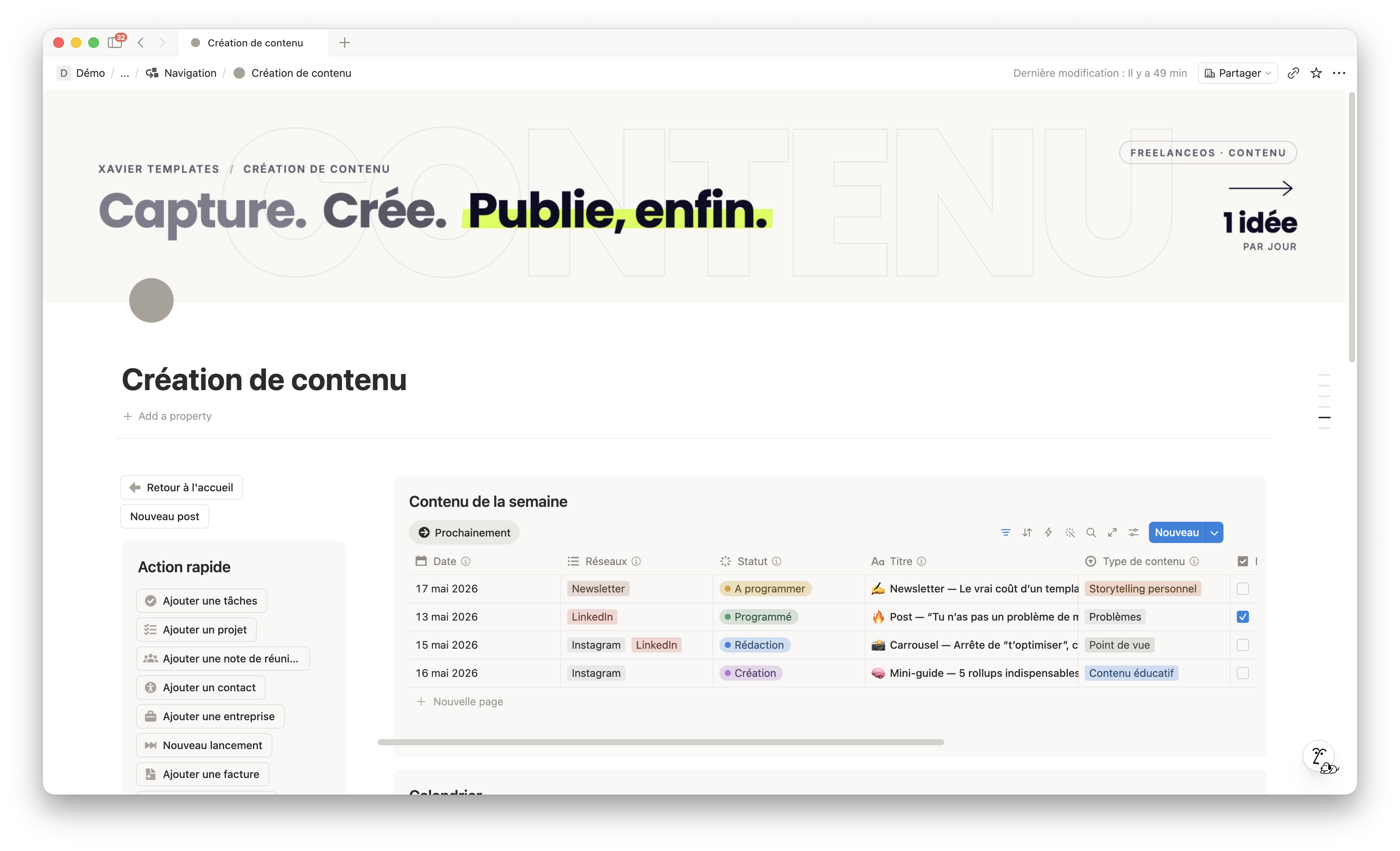Click the Création de contenu page title
The height and width of the screenshot is (851, 1400).
[x=264, y=379]
